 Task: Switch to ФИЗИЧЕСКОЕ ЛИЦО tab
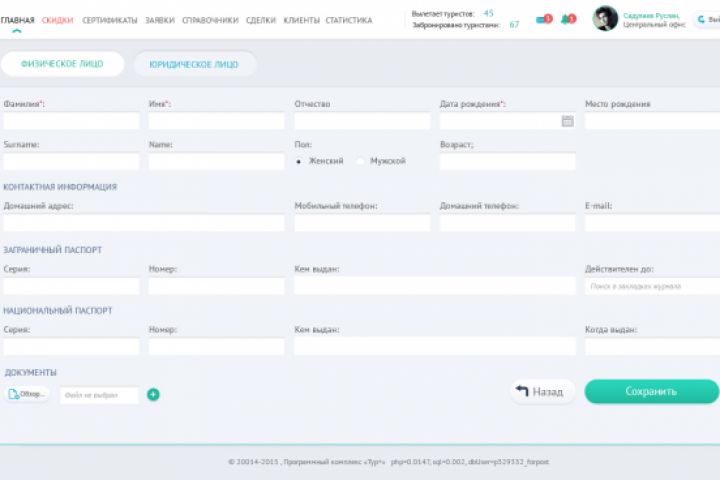62,64
